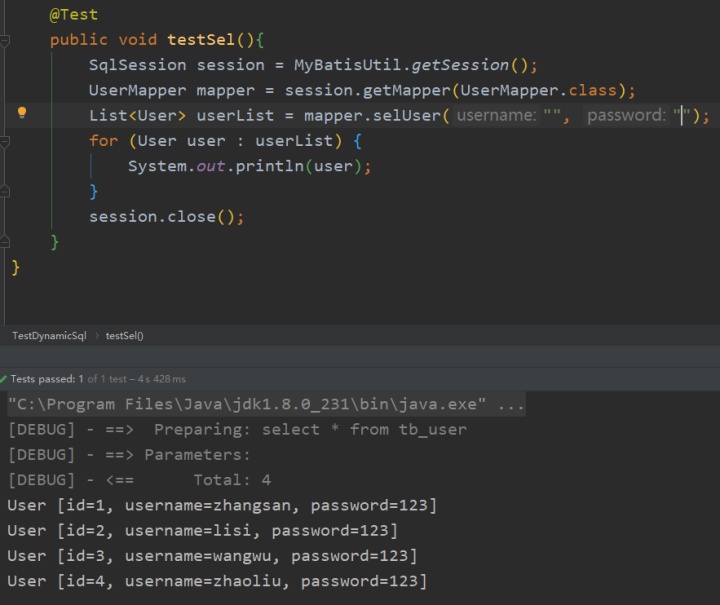720x605 pixels.
Task: Select testSel() in the breadcrumb bar
Action: pyautogui.click(x=124, y=336)
